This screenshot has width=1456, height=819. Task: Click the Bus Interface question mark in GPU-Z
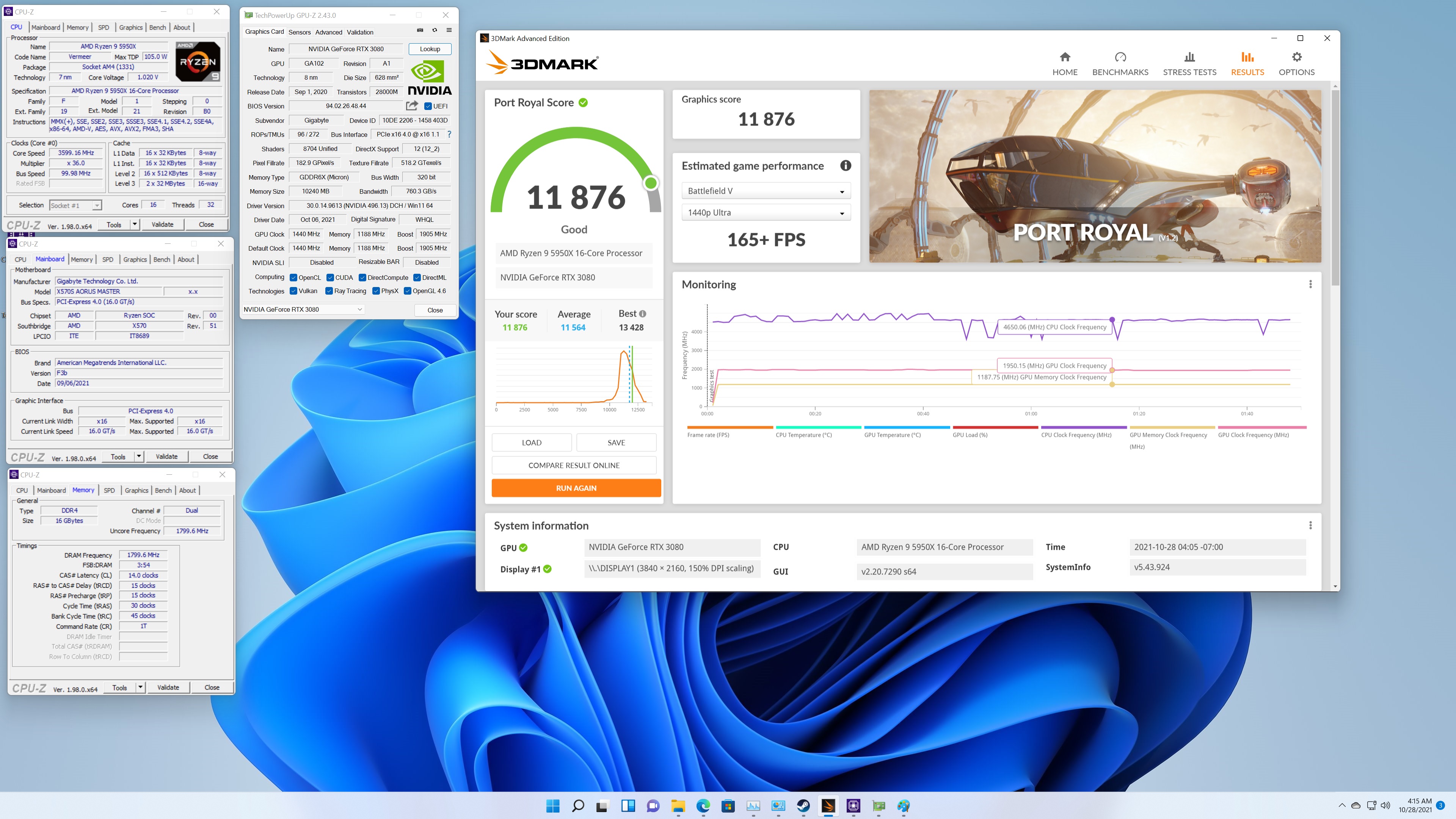(x=449, y=135)
